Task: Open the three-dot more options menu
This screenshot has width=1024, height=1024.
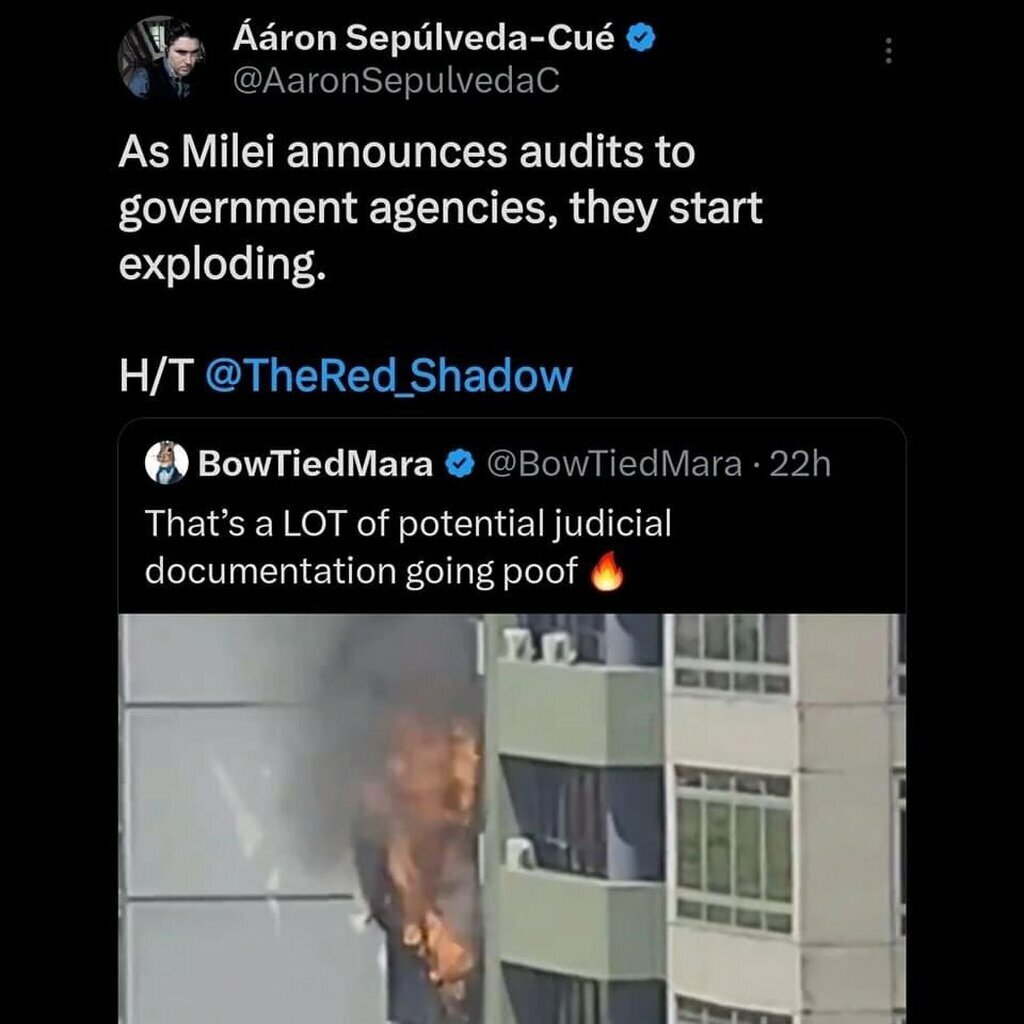Action: click(x=888, y=50)
